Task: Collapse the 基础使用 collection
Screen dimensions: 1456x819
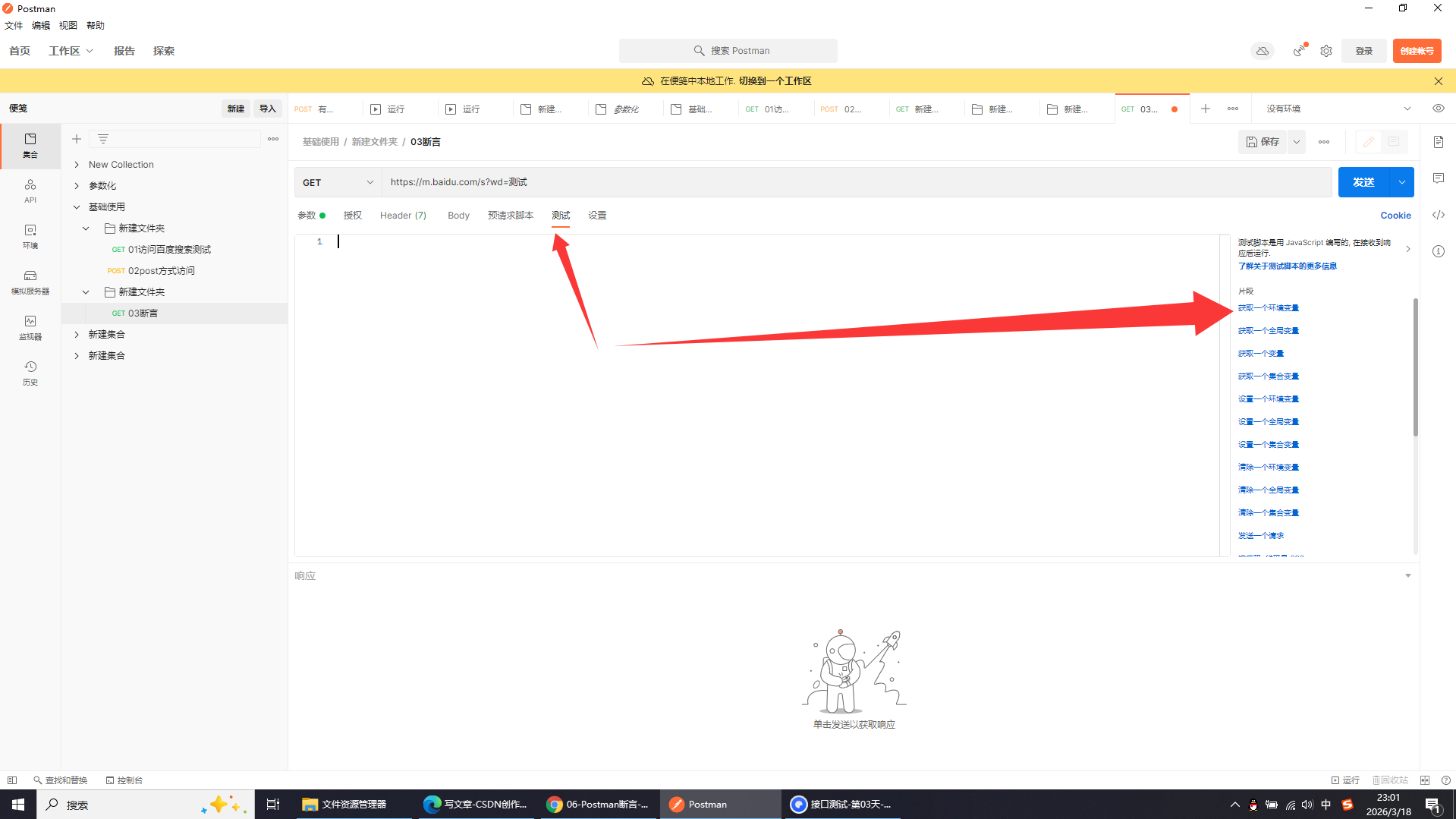Action: pos(77,207)
